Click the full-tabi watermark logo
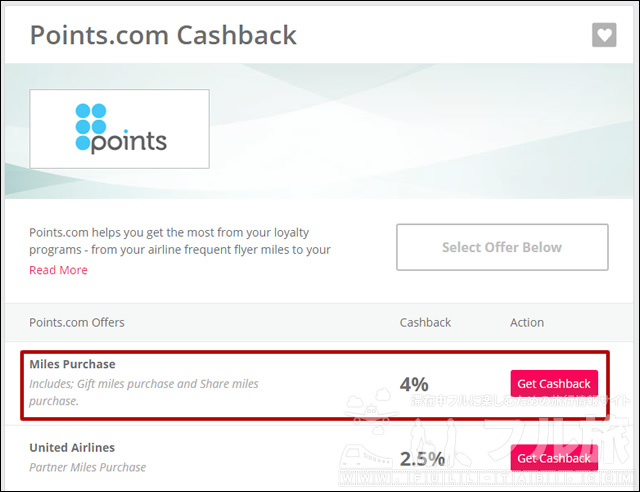640x492 pixels. (x=486, y=437)
